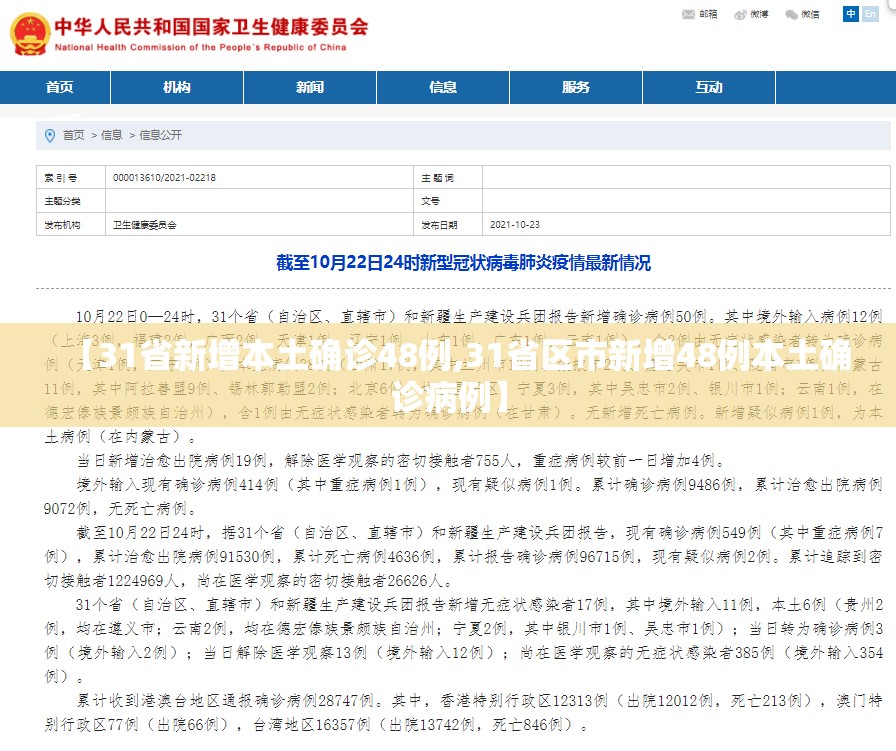Switch language to Chinese 中
Image resolution: width=896 pixels, height=751 pixels.
click(851, 14)
